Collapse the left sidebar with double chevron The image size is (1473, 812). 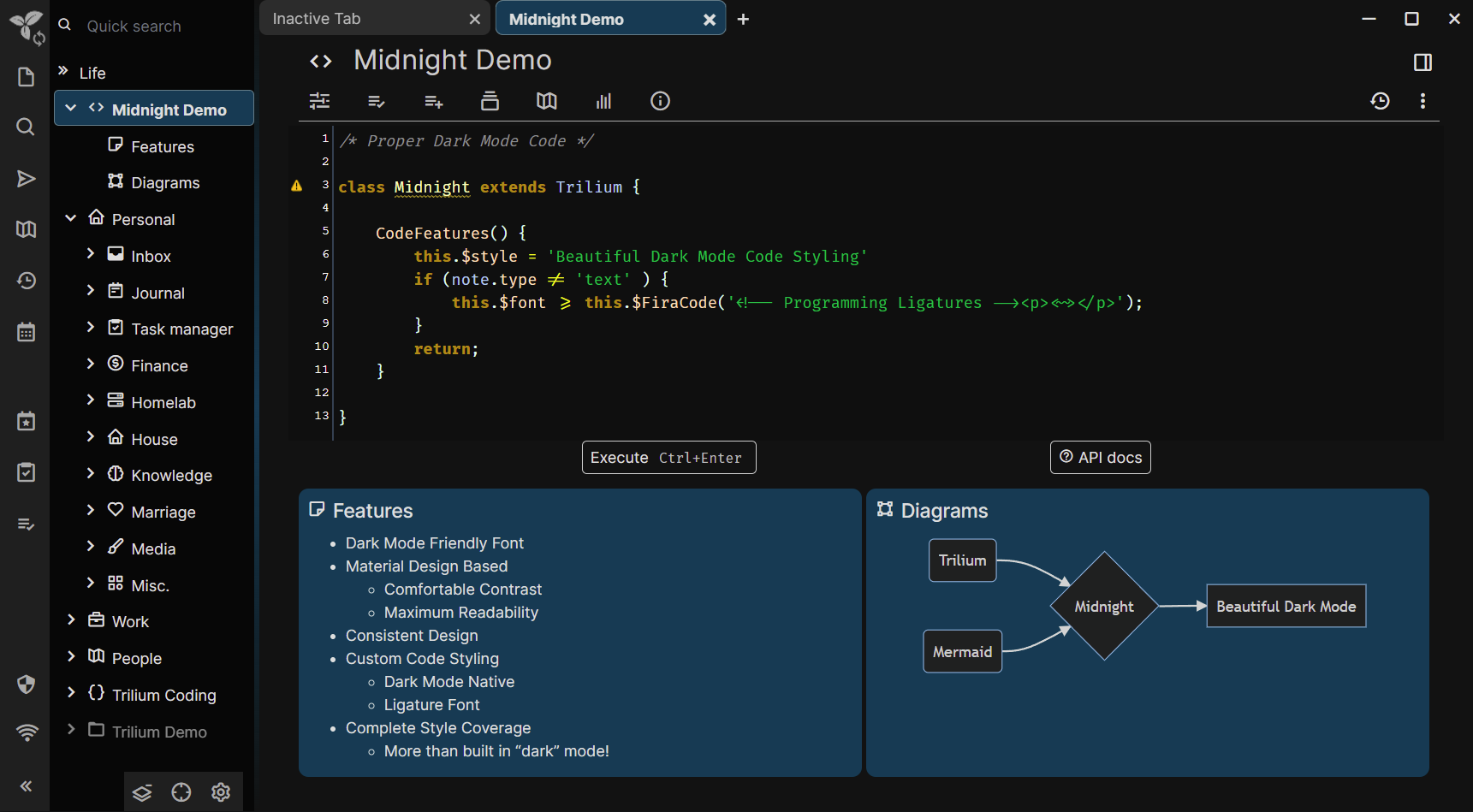tap(26, 785)
